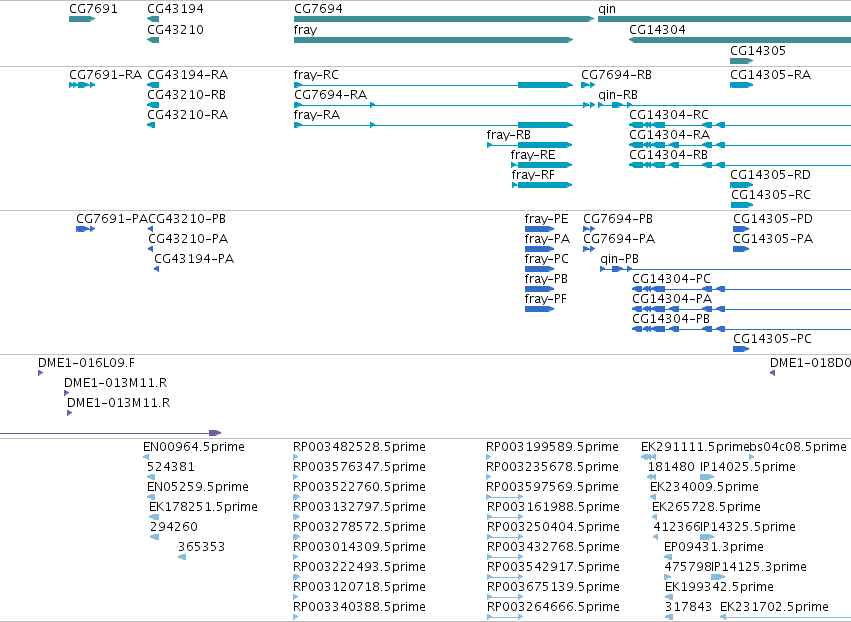Open the qin gene label
This screenshot has width=851, height=622.
tap(607, 9)
